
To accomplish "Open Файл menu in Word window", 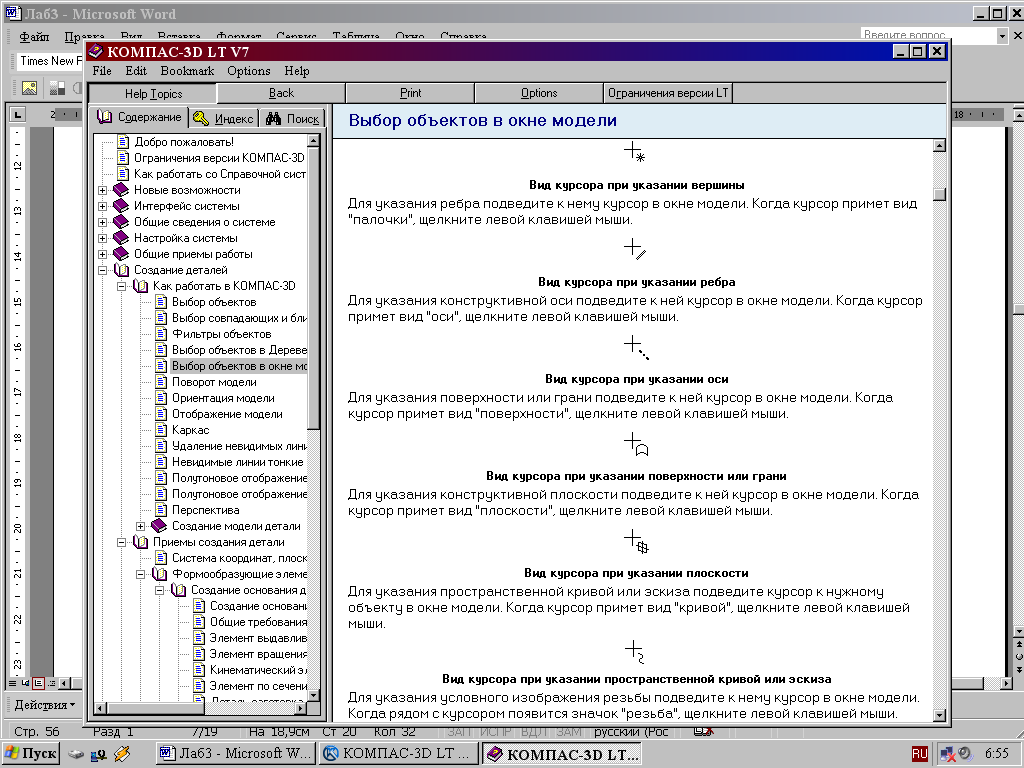I will click(34, 37).
